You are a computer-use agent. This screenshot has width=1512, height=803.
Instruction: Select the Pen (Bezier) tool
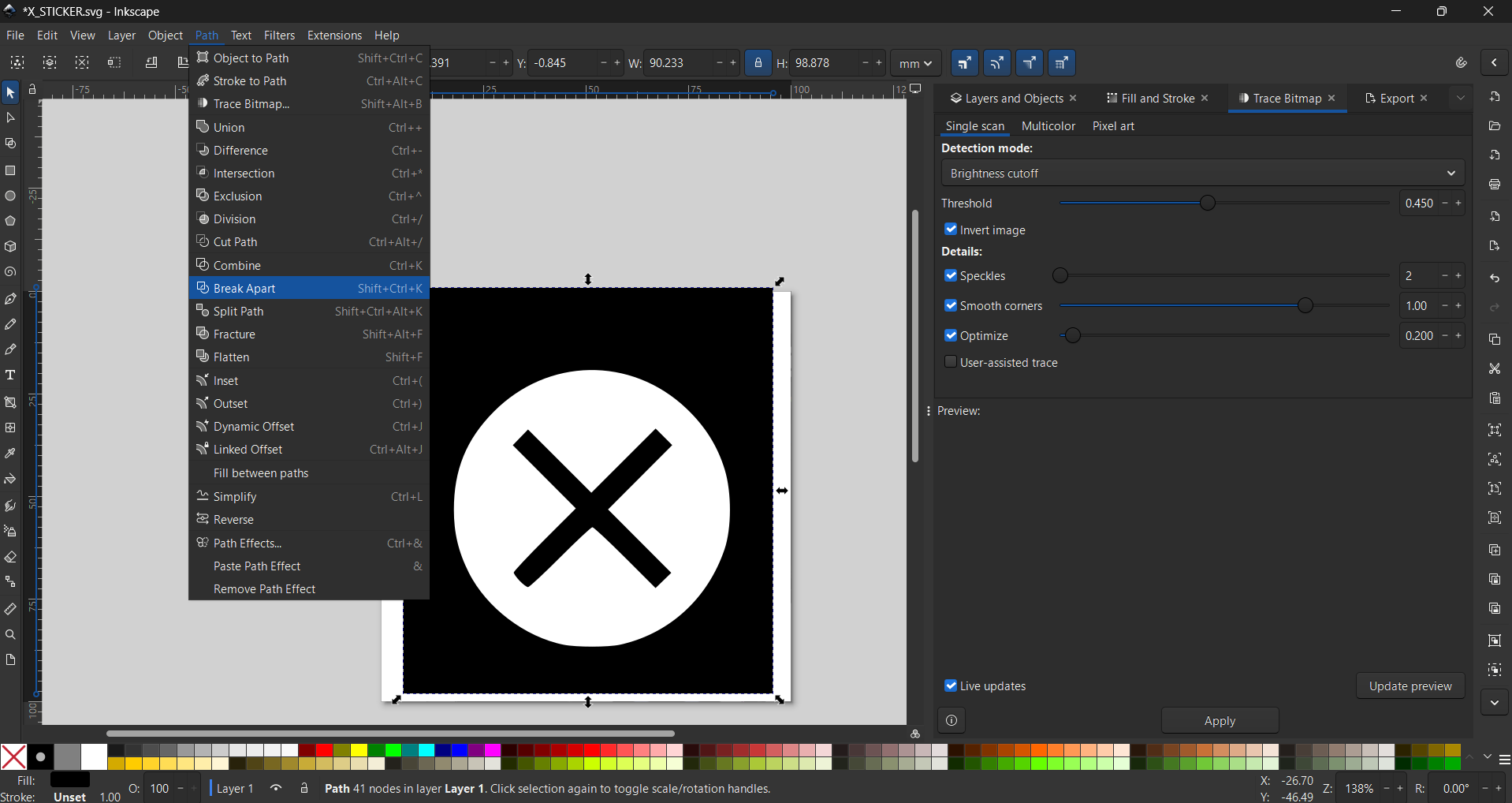(10, 299)
